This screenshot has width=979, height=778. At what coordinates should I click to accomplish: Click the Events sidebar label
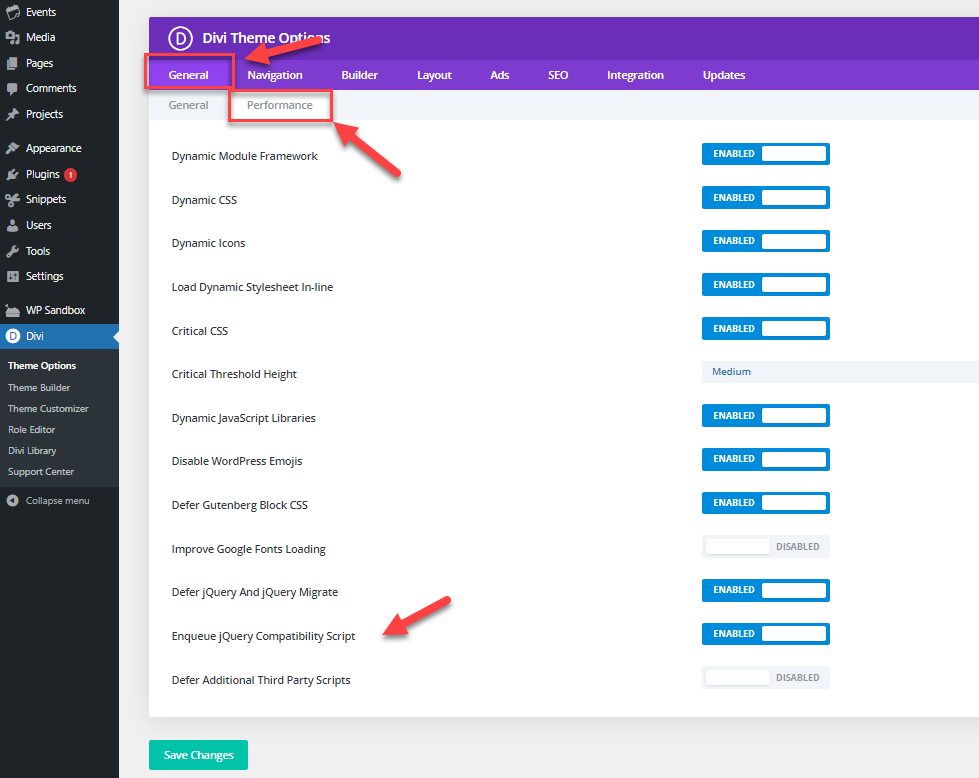click(x=41, y=12)
